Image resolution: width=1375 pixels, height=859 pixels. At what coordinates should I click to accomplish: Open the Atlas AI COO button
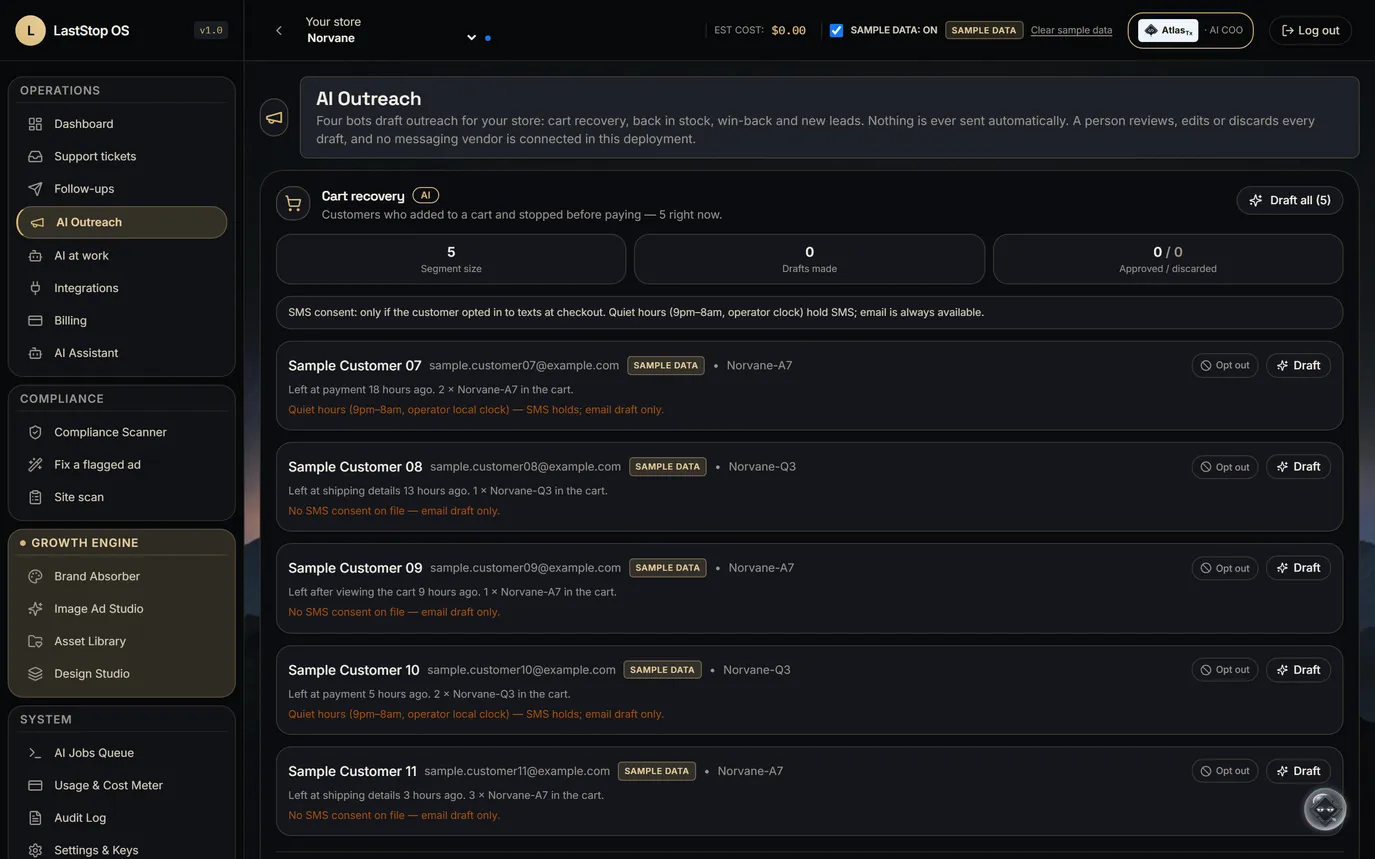coord(1190,30)
